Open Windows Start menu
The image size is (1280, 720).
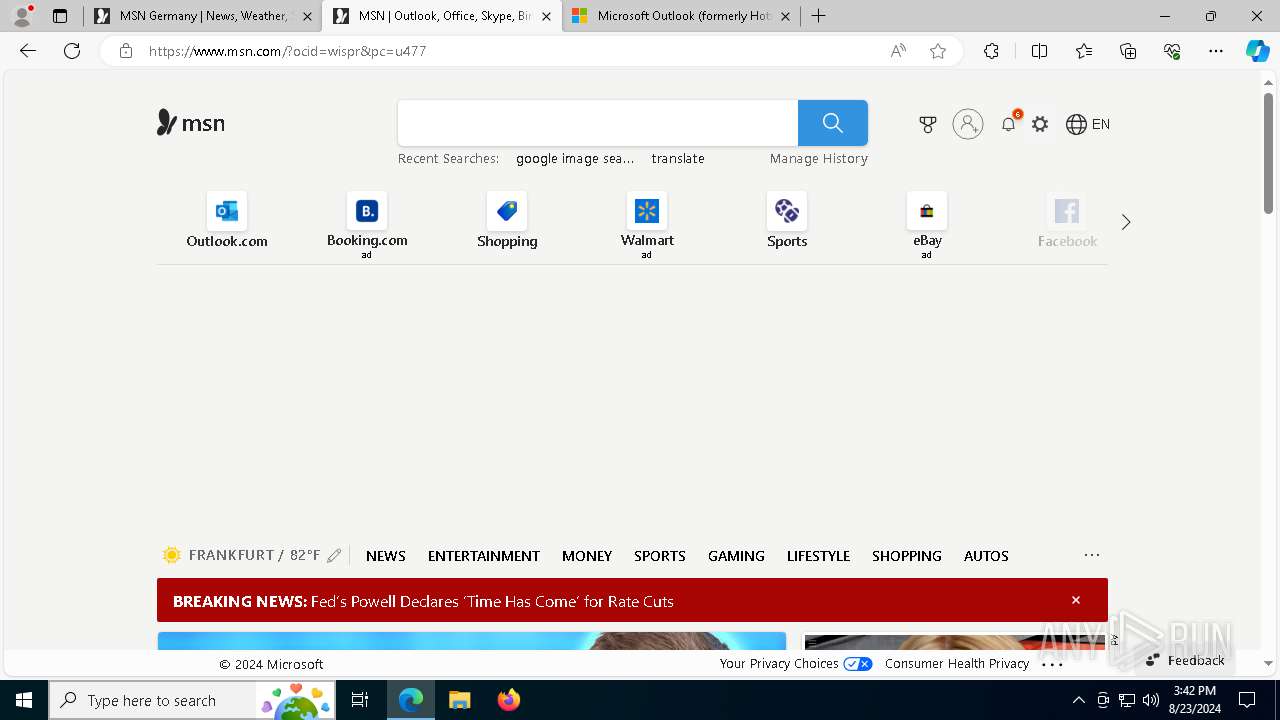point(24,700)
